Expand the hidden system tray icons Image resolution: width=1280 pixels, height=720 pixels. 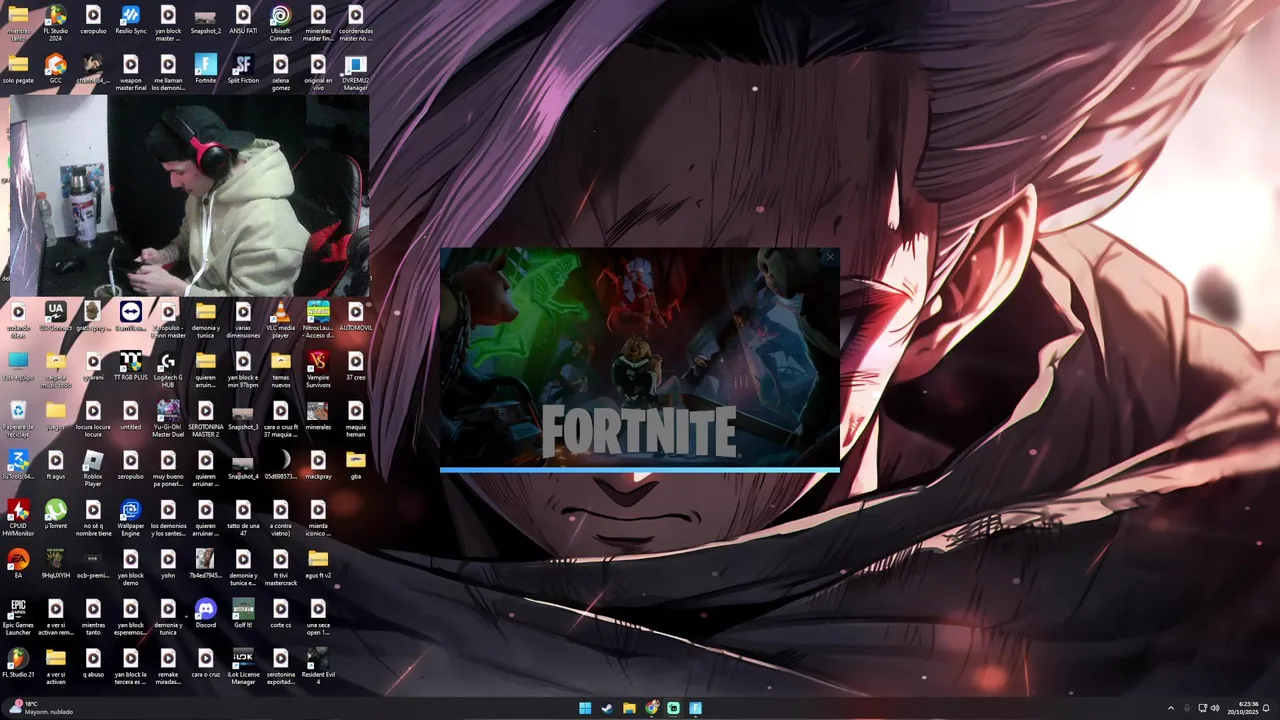coord(1171,708)
